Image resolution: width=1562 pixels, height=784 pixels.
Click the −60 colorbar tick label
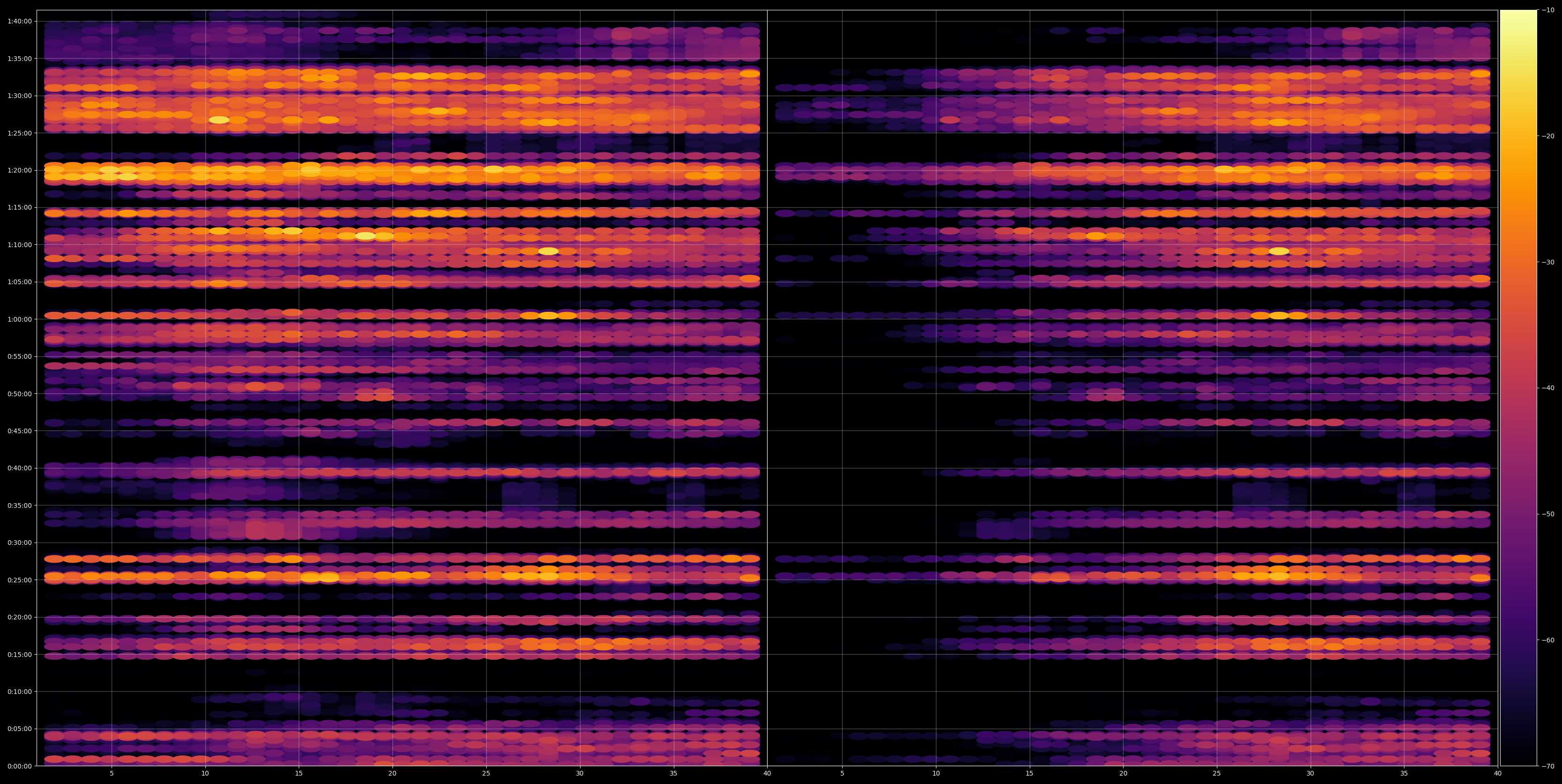click(x=1547, y=641)
